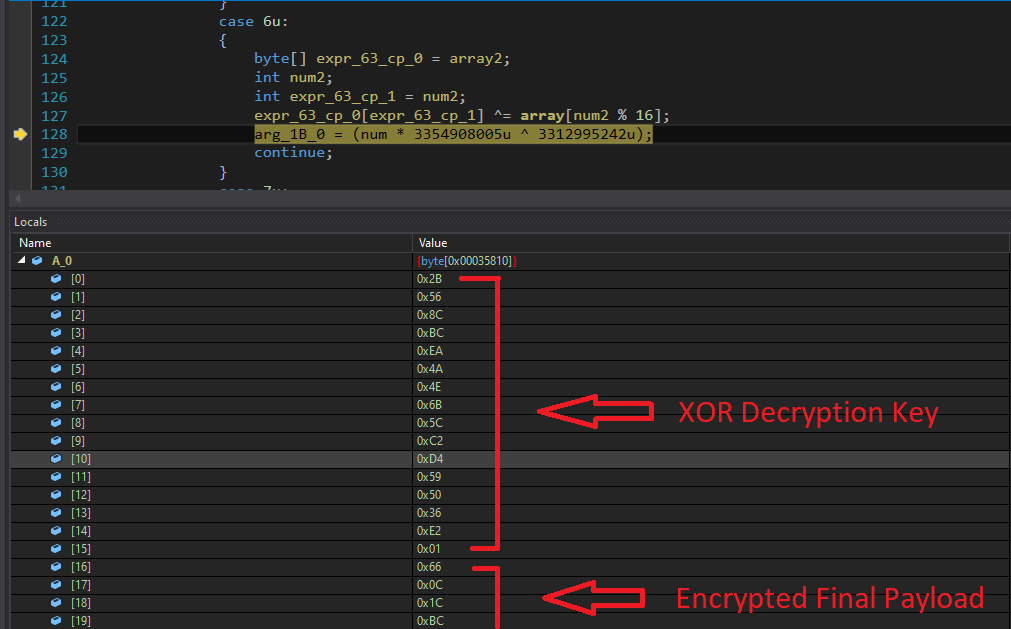Screen dimensions: 1011x629
Task: Click the A_0 variable cube icon
Action: click(37, 260)
